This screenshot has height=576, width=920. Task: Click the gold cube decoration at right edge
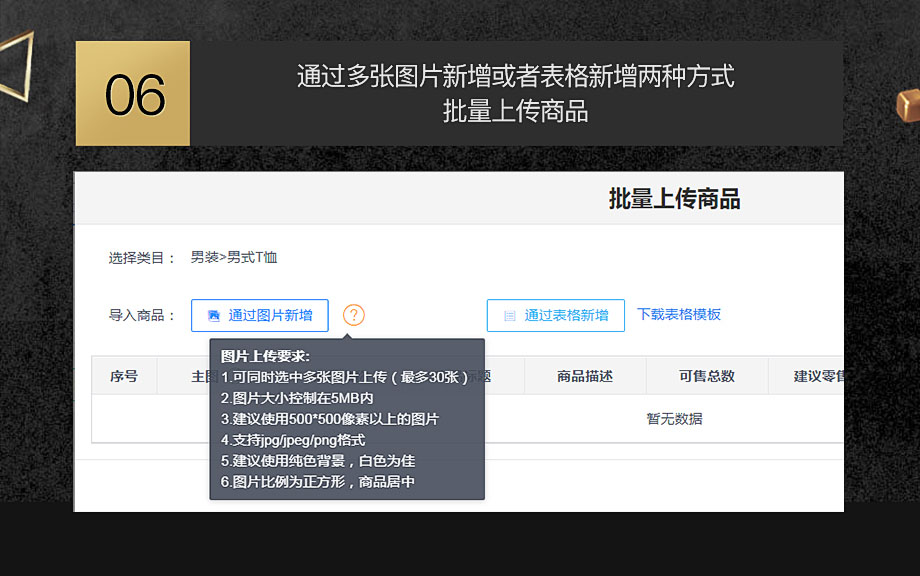(x=908, y=104)
